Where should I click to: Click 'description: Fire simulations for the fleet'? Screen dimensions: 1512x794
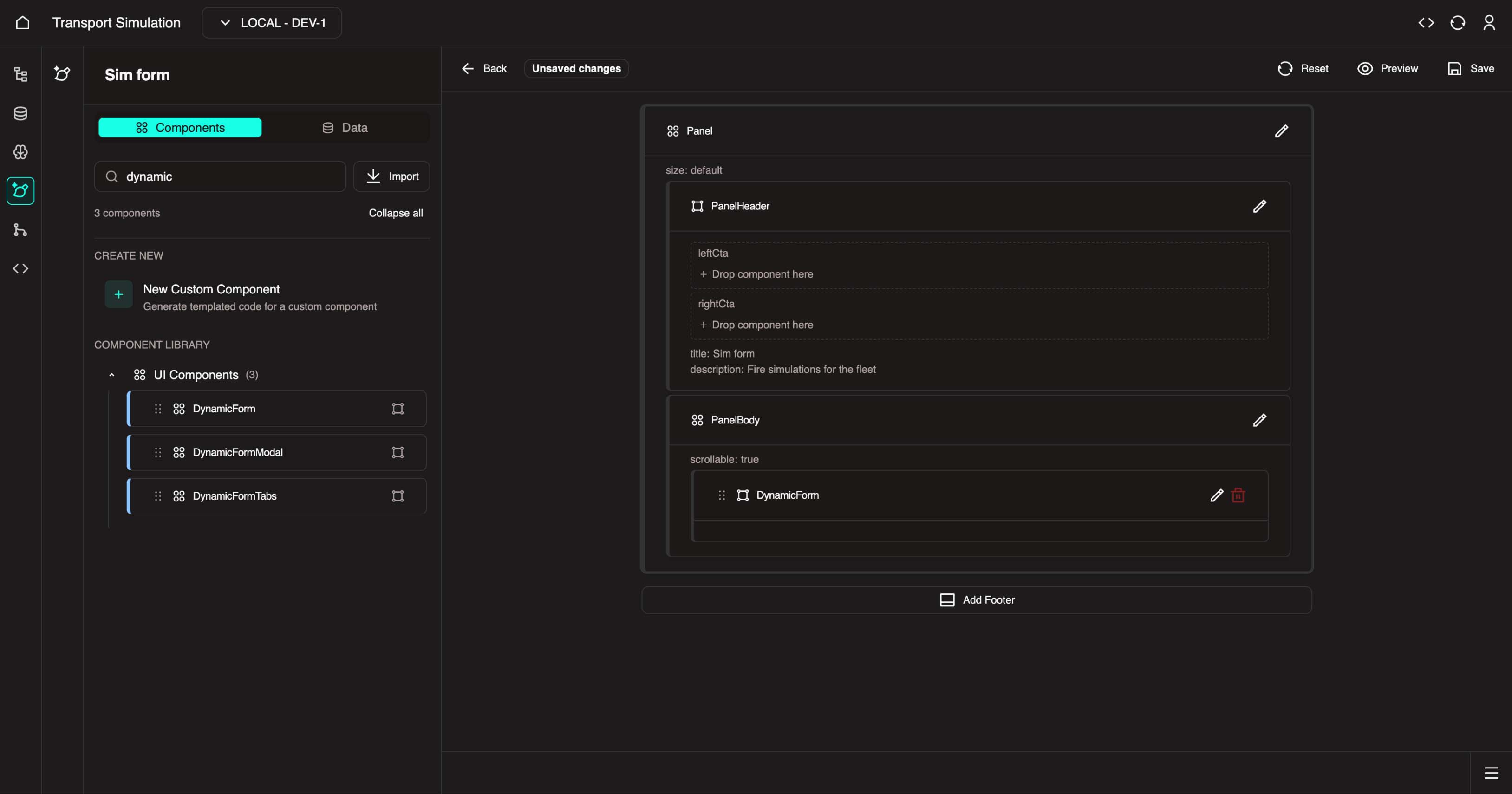782,370
